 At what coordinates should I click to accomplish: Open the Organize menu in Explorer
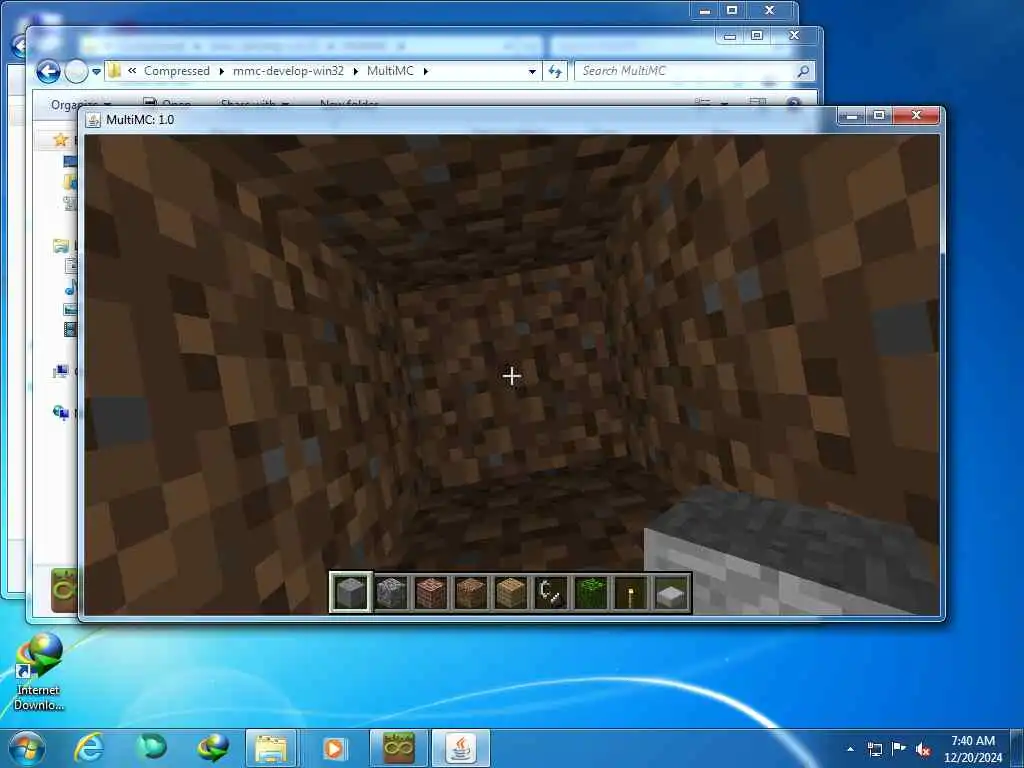click(80, 104)
